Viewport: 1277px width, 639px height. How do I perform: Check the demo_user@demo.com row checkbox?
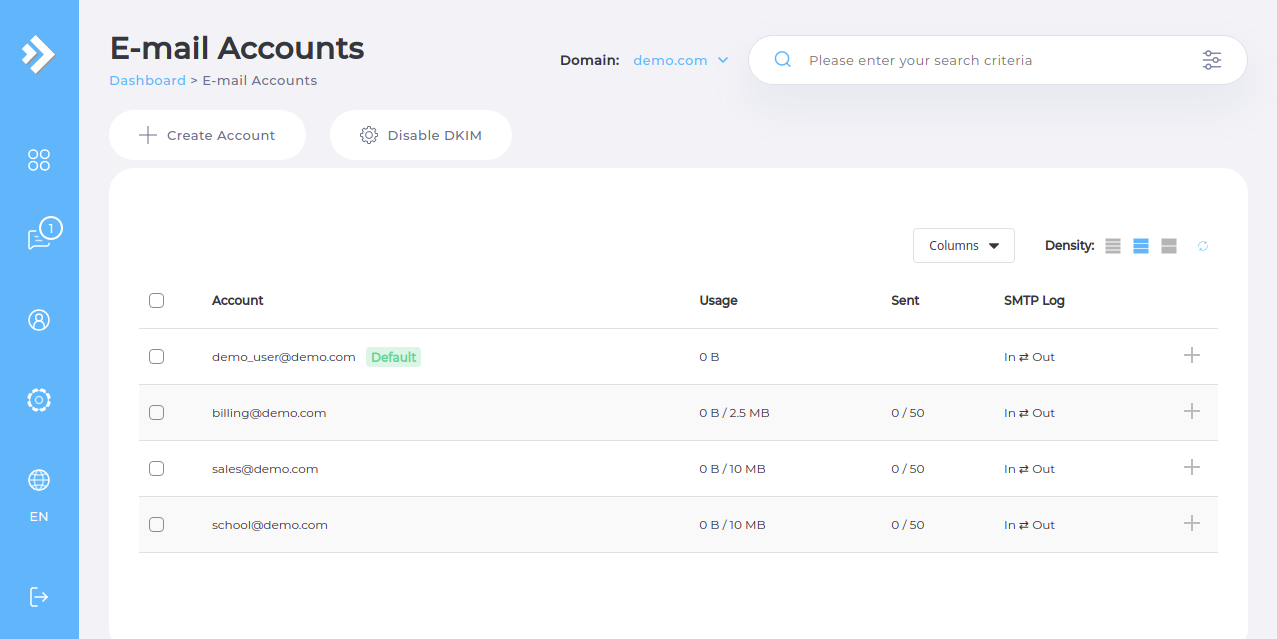[156, 356]
